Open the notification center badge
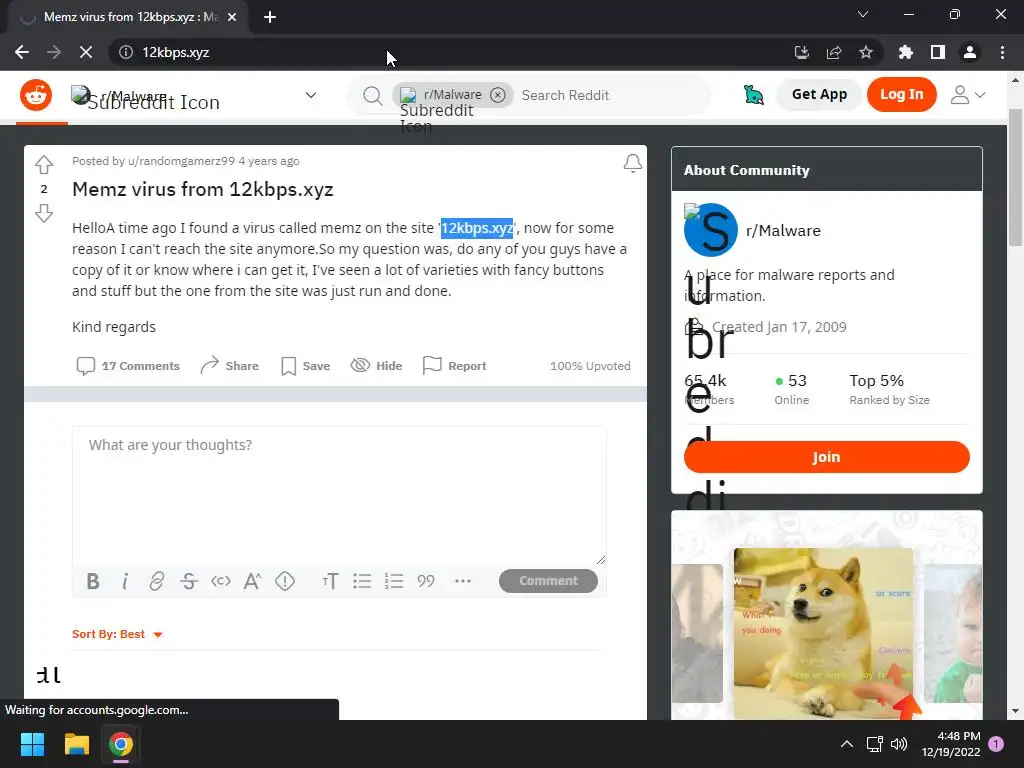Viewport: 1024px width, 768px height. [997, 744]
